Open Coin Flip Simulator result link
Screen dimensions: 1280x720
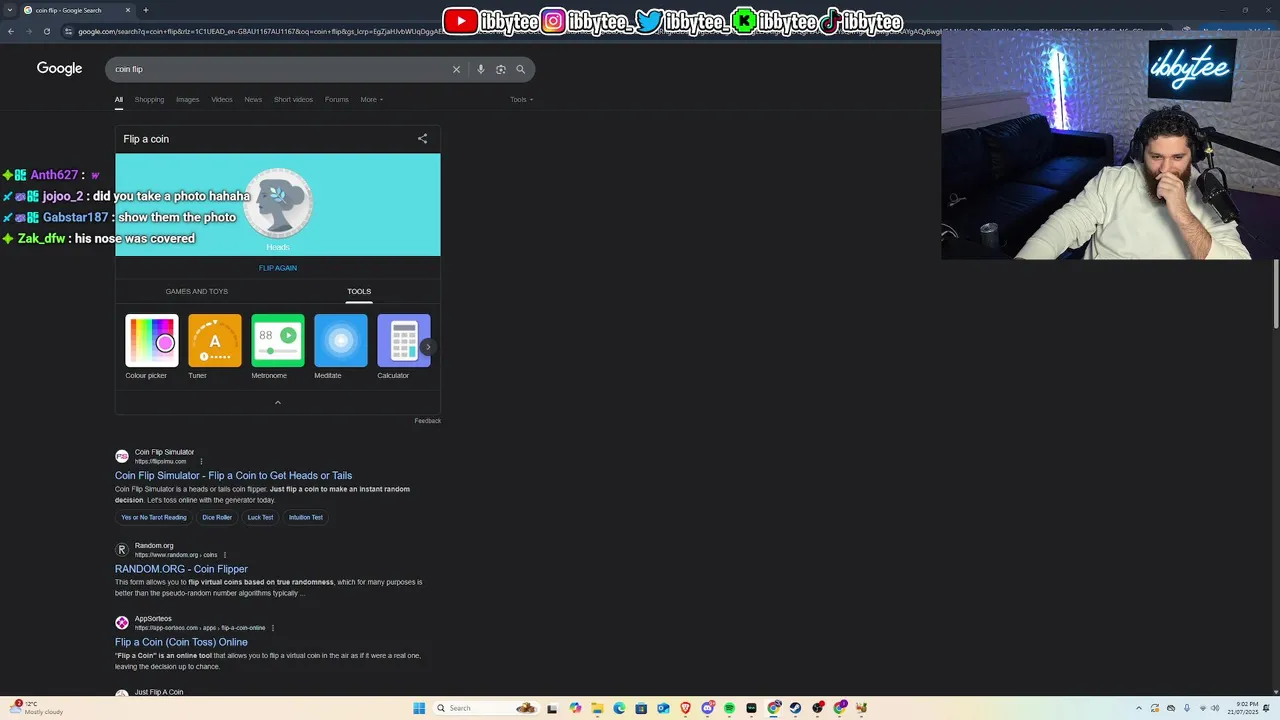click(233, 476)
